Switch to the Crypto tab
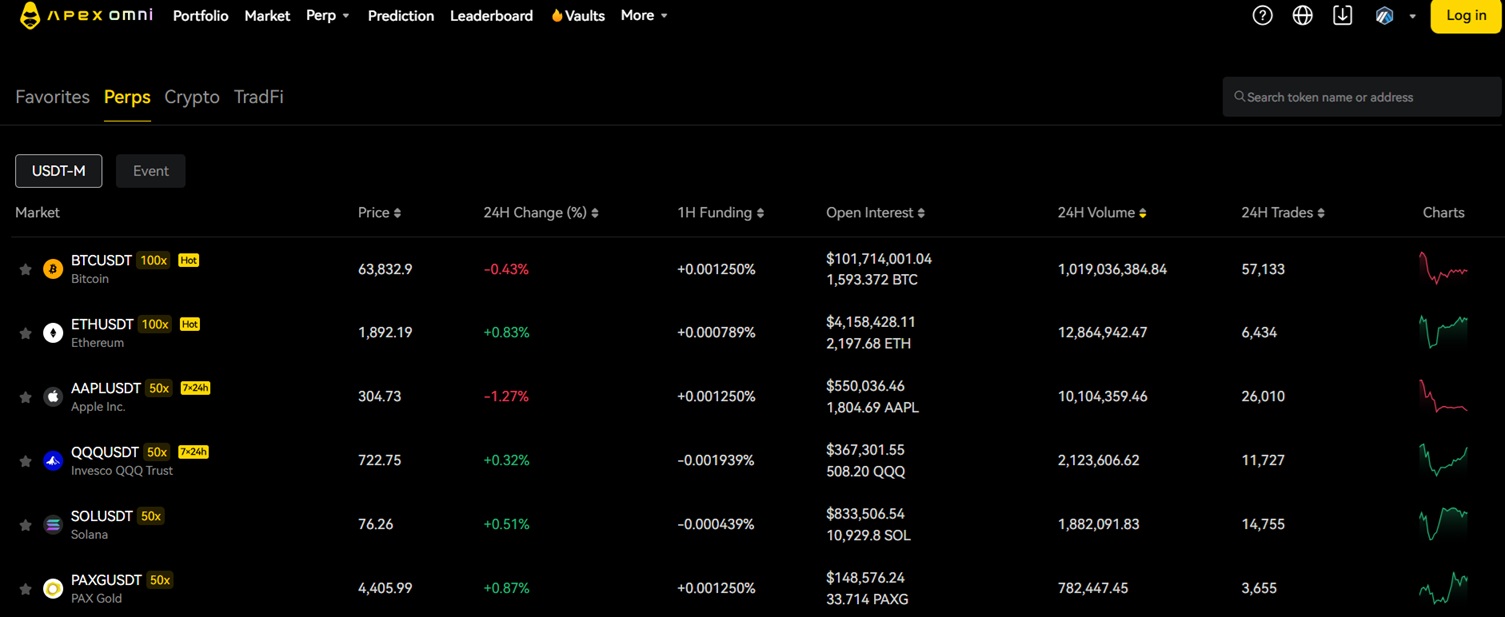The image size is (1505, 617). [192, 97]
